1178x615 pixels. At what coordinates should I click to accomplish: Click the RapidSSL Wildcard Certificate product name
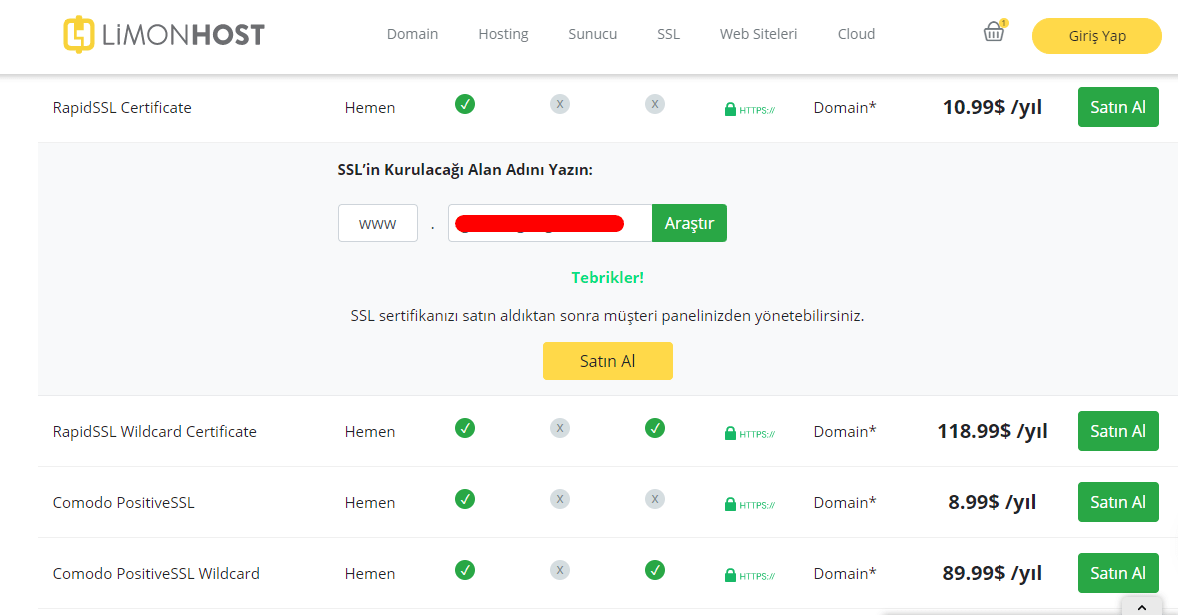click(155, 432)
